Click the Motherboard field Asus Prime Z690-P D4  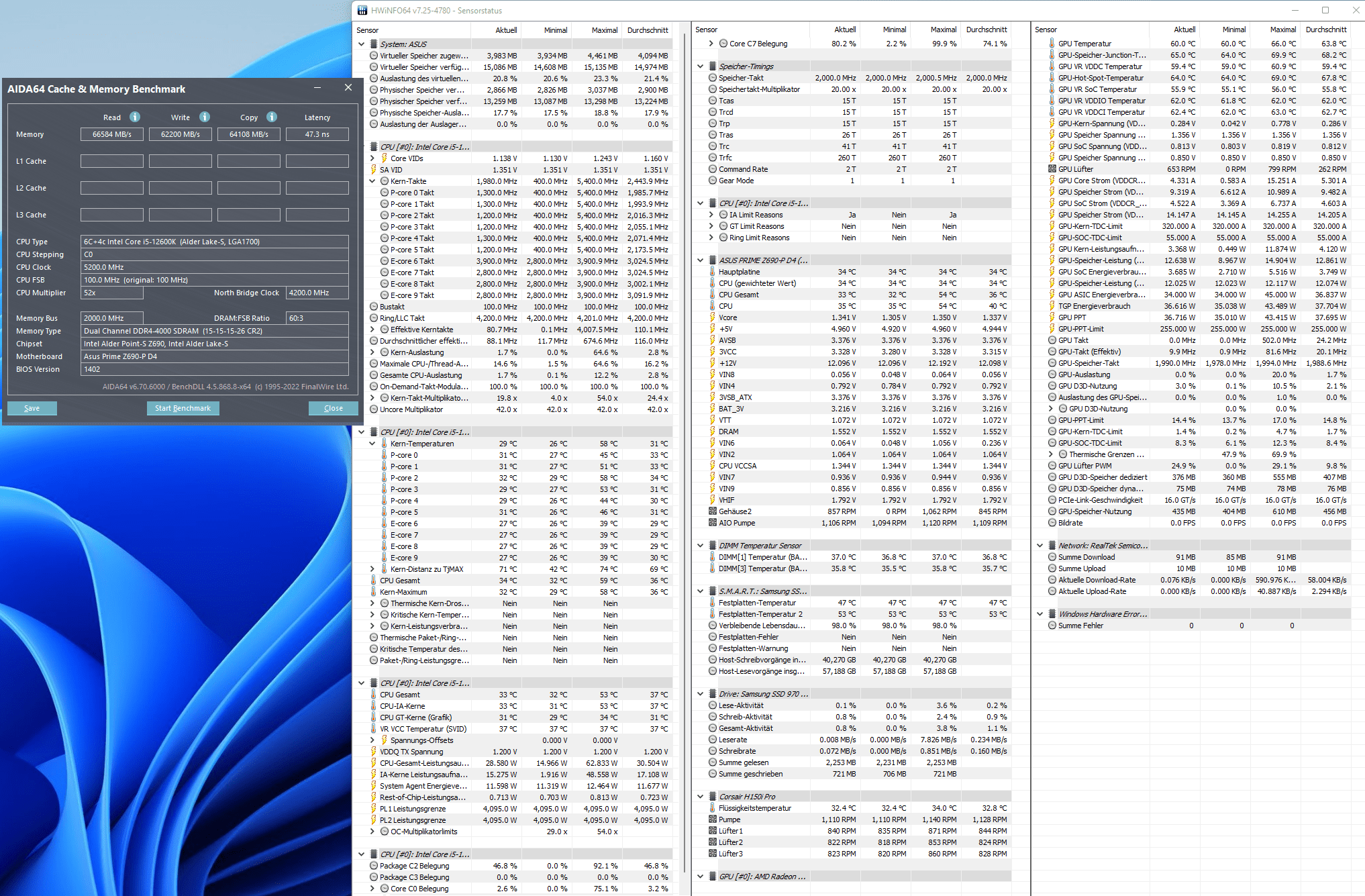[215, 356]
